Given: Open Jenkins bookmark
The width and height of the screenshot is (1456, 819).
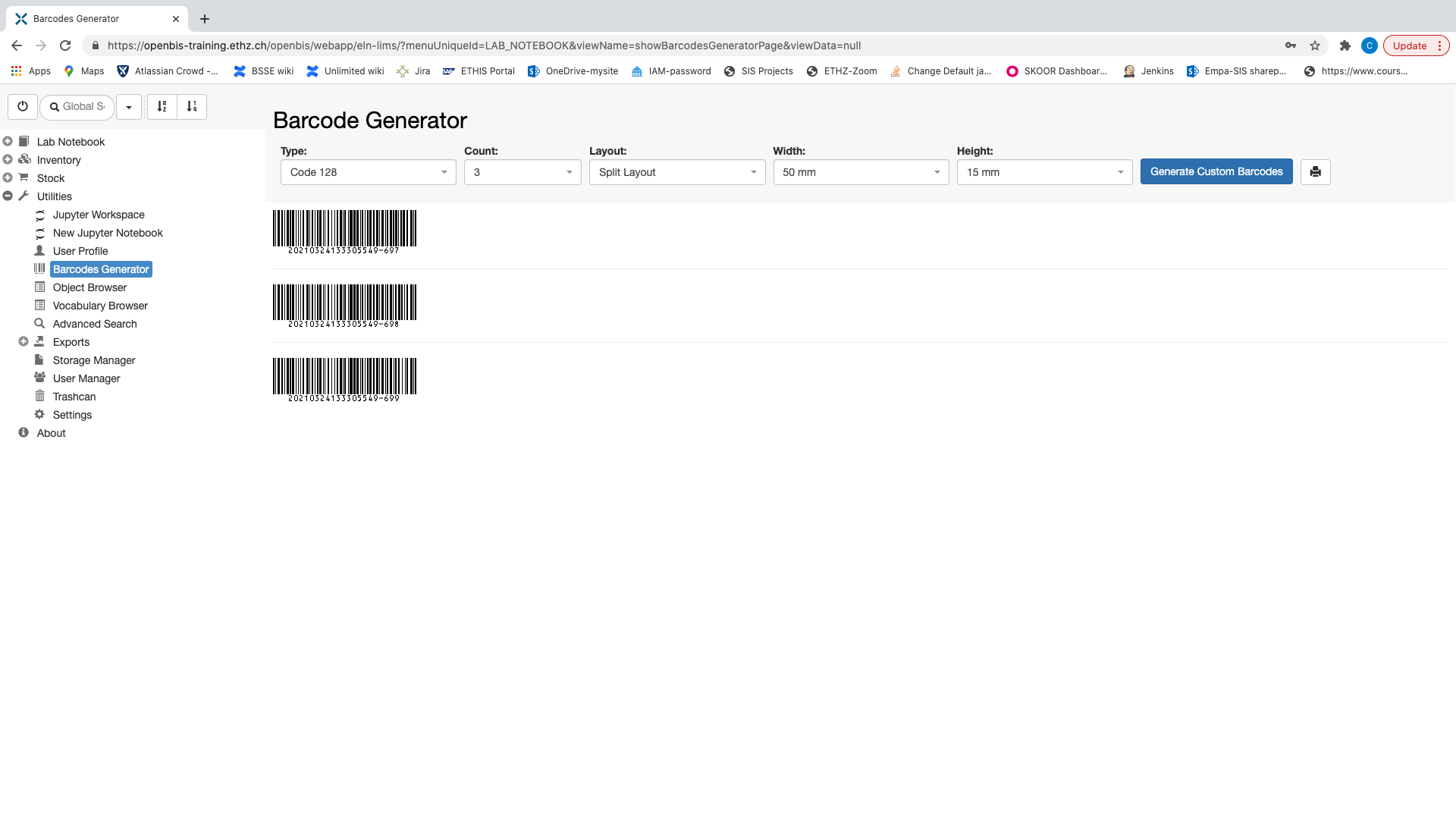Looking at the screenshot, I should pyautogui.click(x=1149, y=71).
